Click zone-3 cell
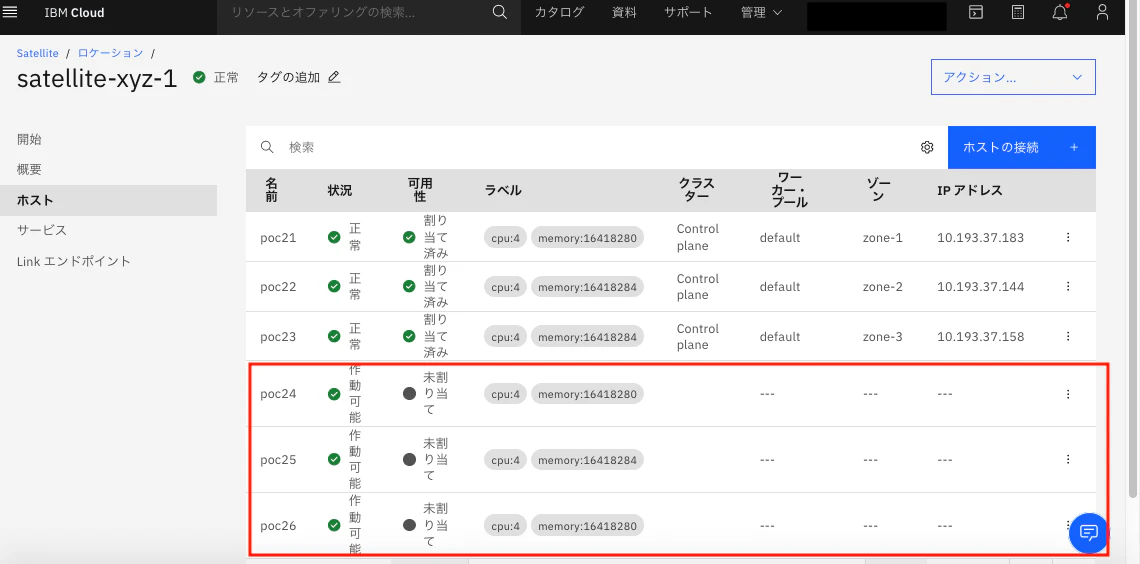The height and width of the screenshot is (564, 1140). (x=883, y=337)
